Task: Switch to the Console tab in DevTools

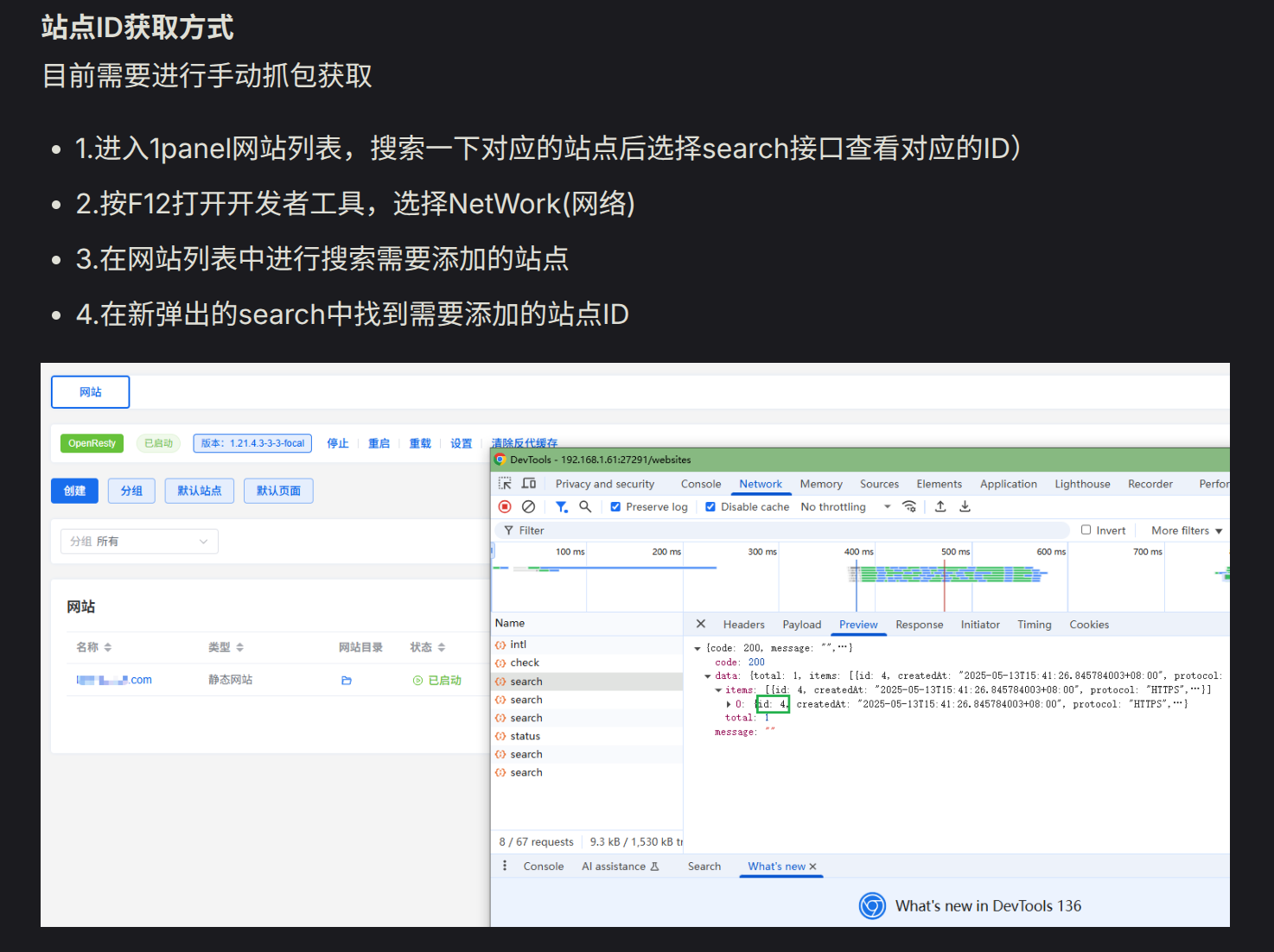Action: [x=701, y=484]
